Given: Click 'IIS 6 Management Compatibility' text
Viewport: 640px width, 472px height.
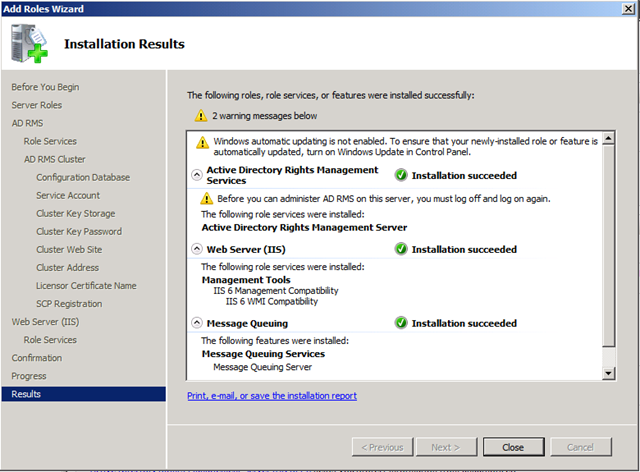Looking at the screenshot, I should pyautogui.click(x=276, y=291).
